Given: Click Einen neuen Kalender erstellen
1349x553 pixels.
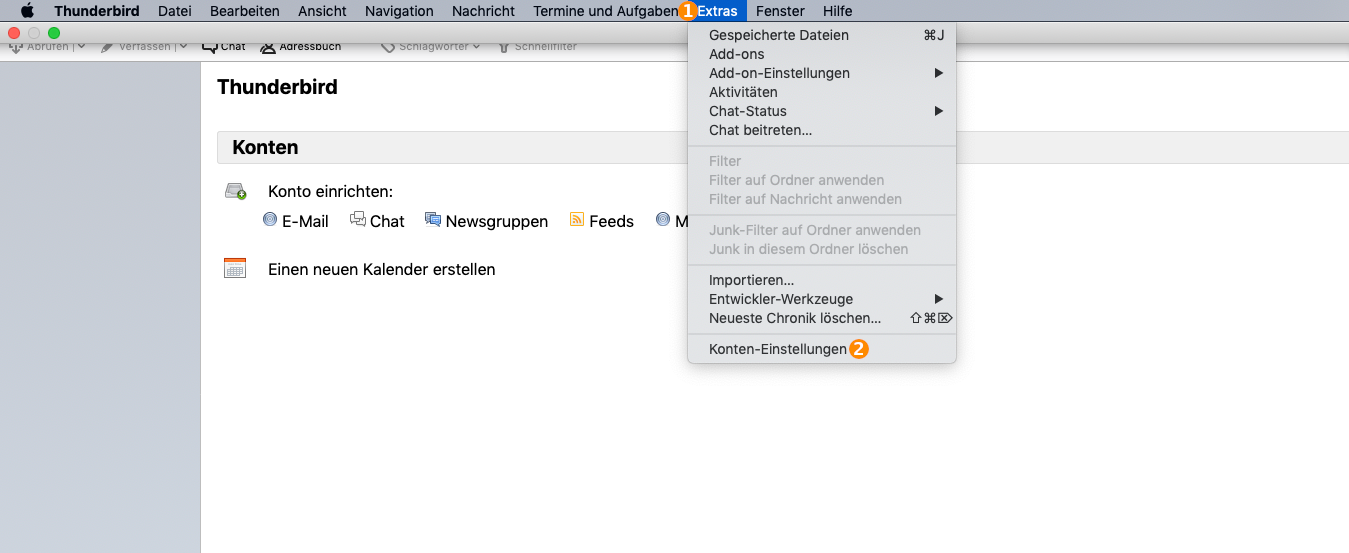Looking at the screenshot, I should pos(381,270).
